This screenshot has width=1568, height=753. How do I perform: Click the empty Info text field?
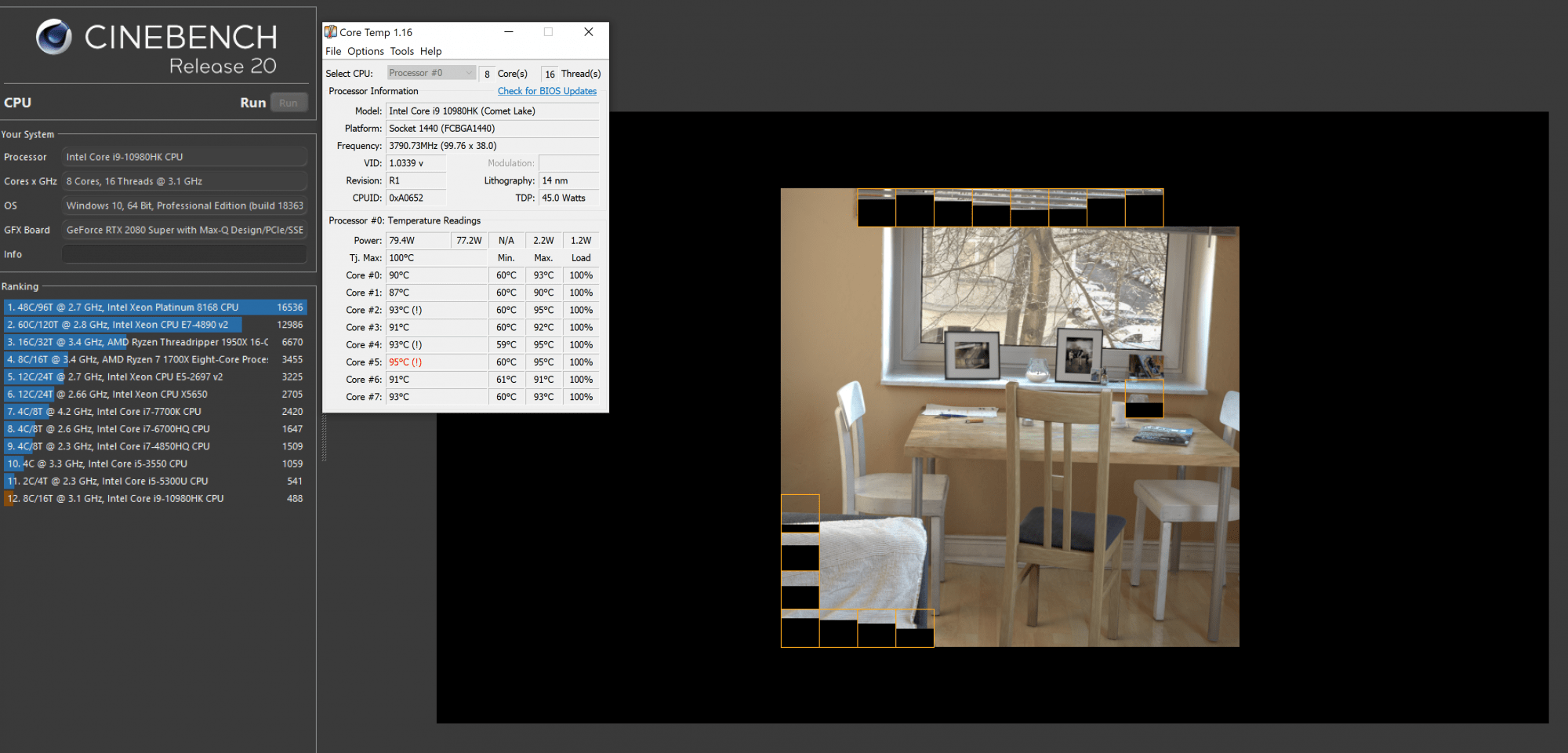coord(184,254)
